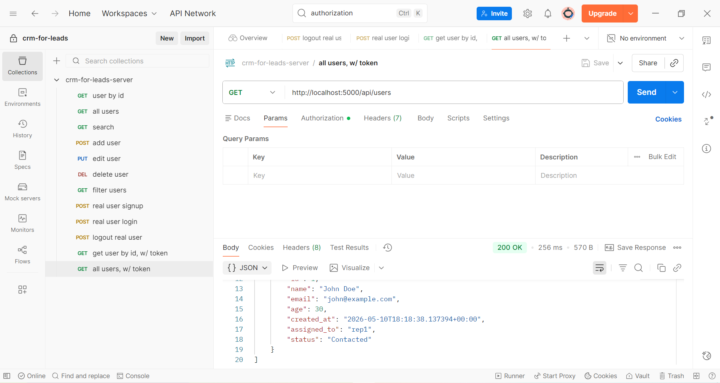Open the settings gear icon
The image size is (720, 383).
528,13
